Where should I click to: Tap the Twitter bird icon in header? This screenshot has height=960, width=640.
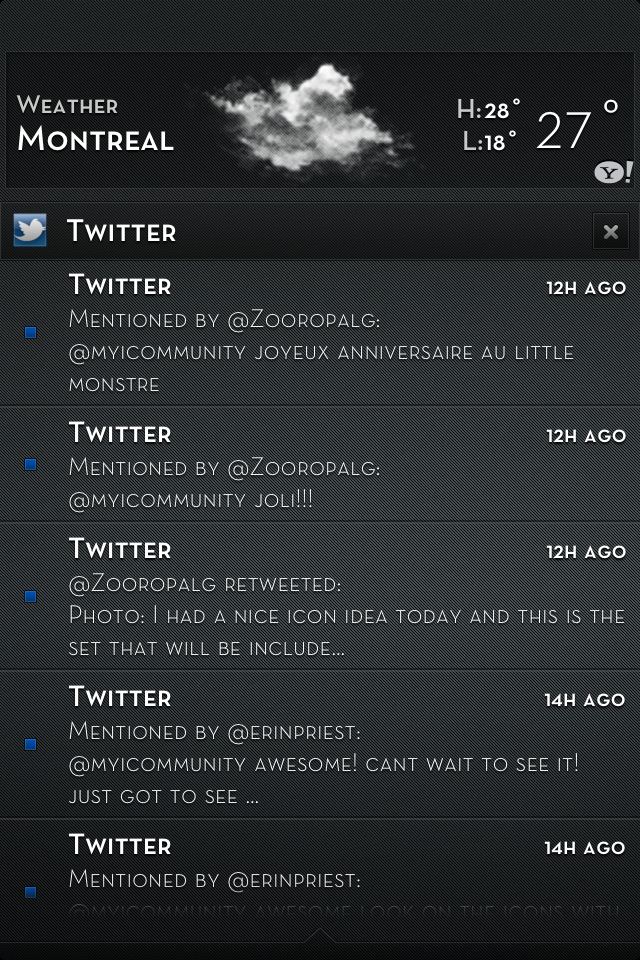click(30, 230)
